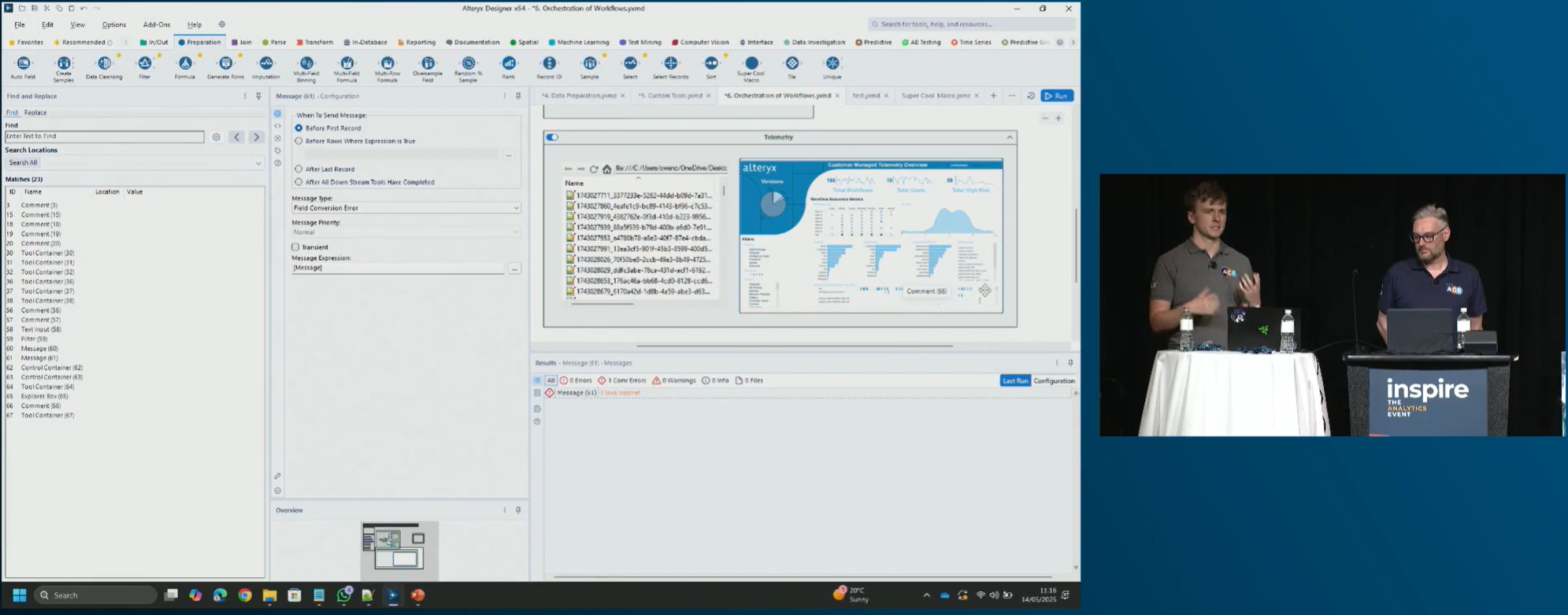Select the Sample tool
Viewport: 1568px width, 615px height.
[x=590, y=68]
